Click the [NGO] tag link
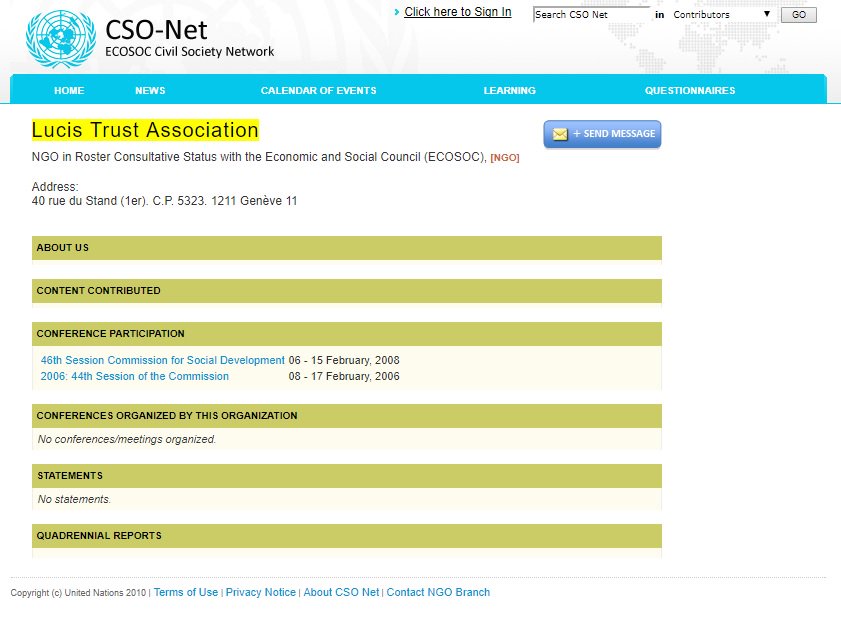Image resolution: width=841 pixels, height=619 pixels. [x=505, y=158]
